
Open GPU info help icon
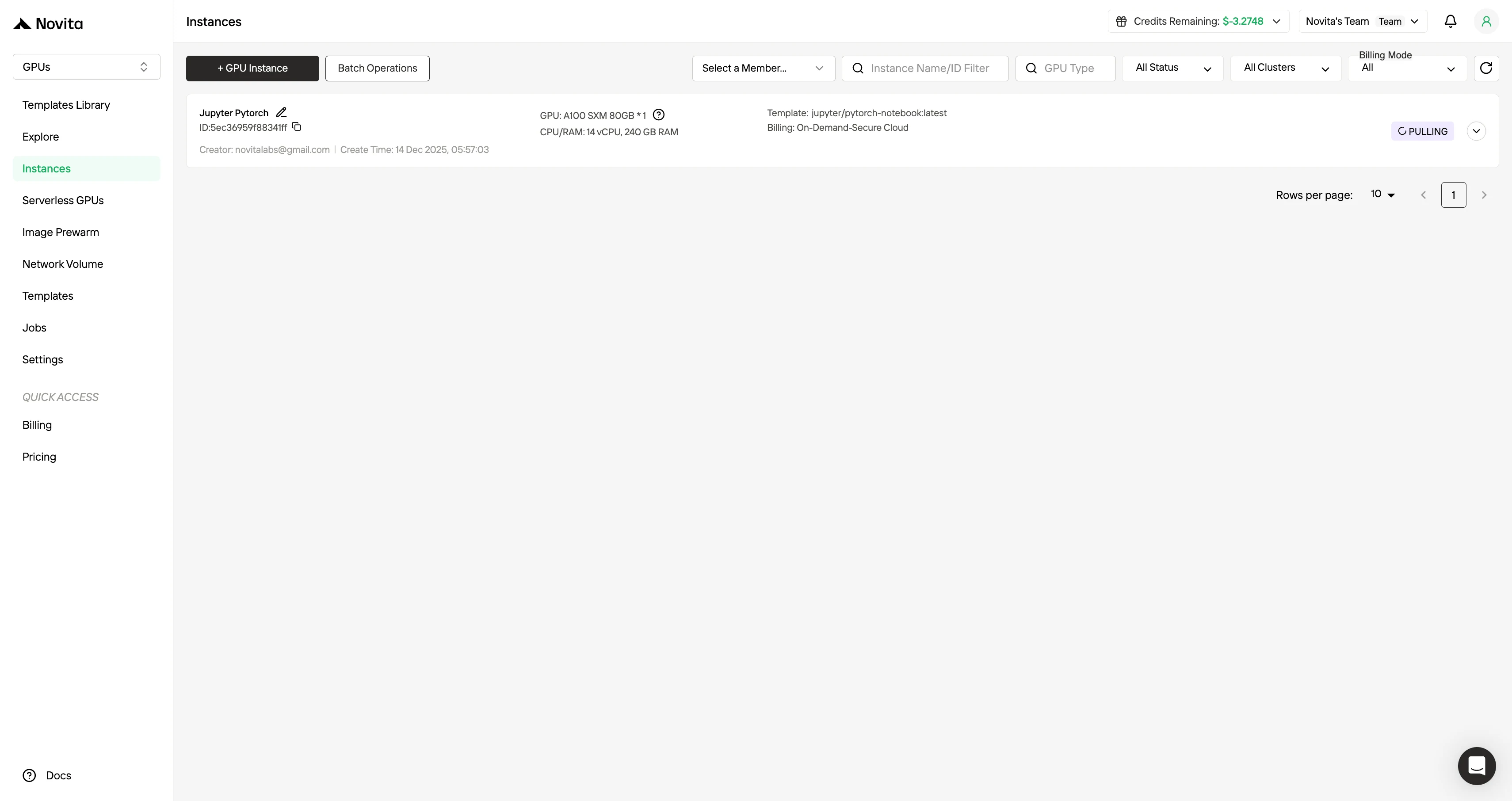(x=659, y=115)
